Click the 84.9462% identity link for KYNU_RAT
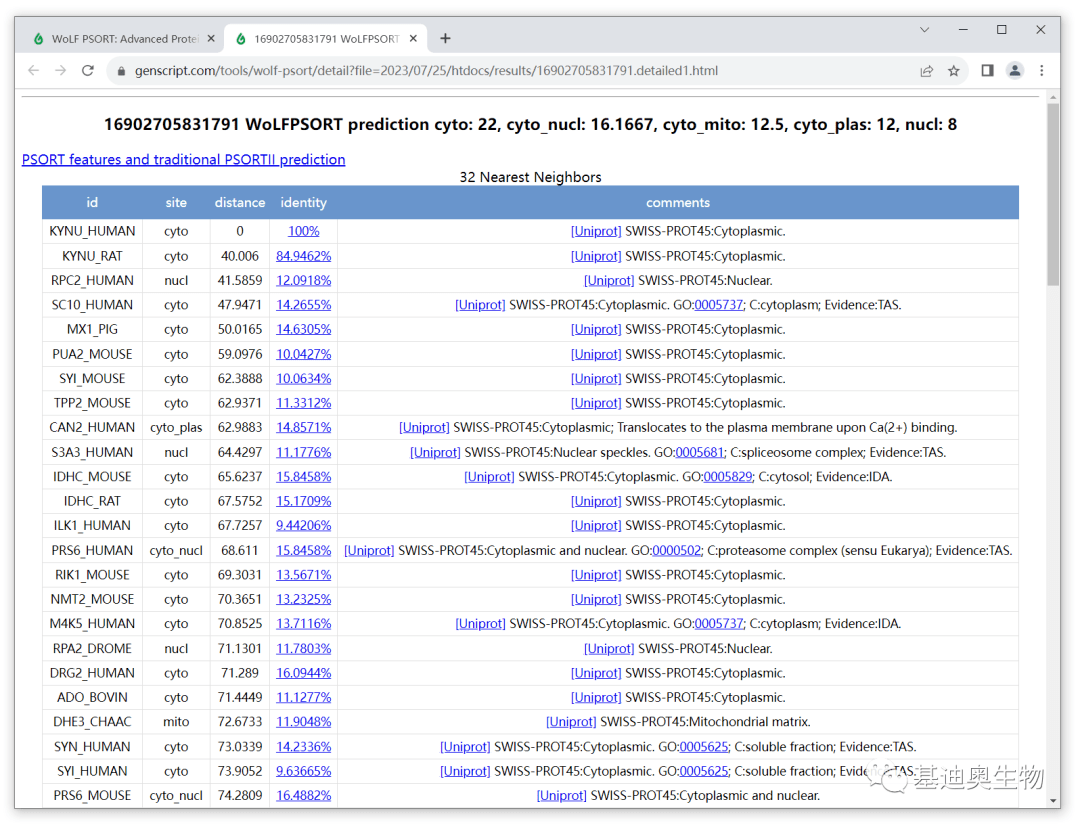This screenshot has width=1080, height=825. (x=303, y=256)
